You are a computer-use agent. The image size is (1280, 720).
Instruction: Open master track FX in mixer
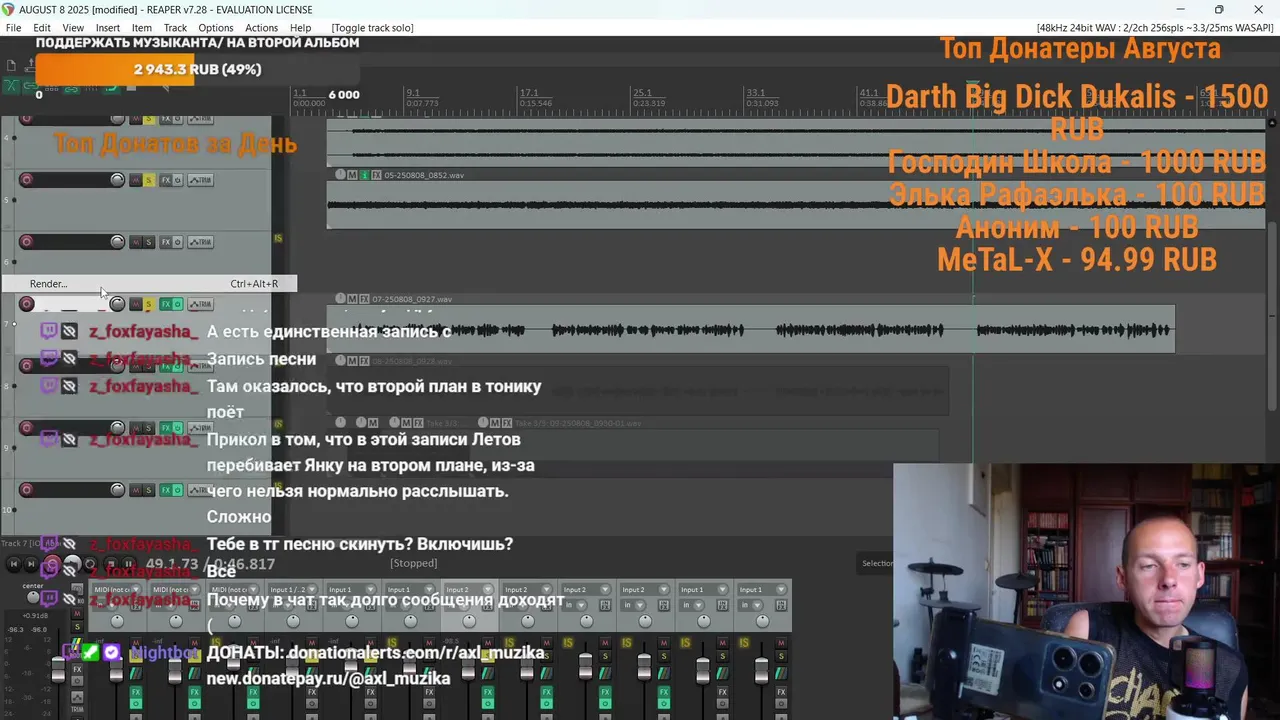coord(77,669)
